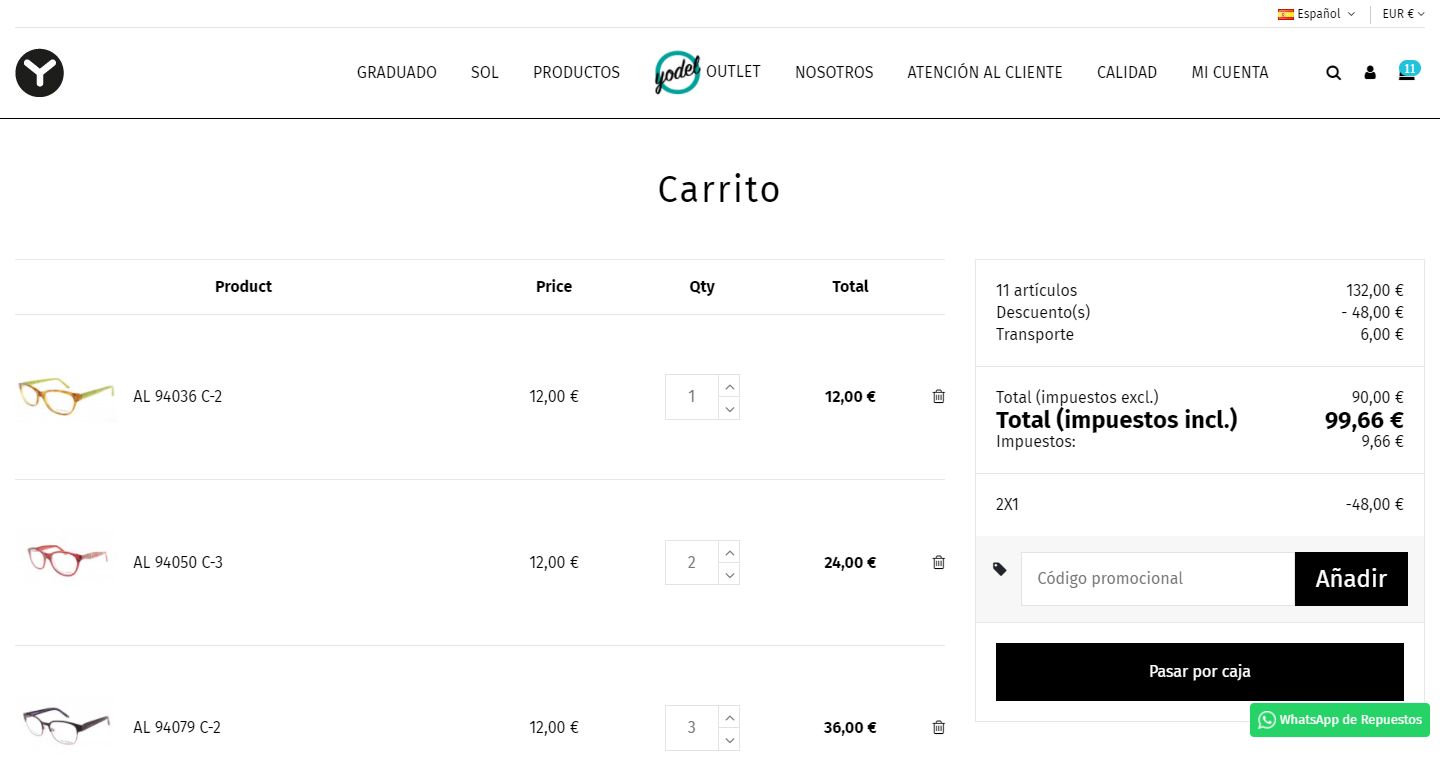This screenshot has width=1440, height=757.
Task: Open the user account icon
Action: [1370, 73]
